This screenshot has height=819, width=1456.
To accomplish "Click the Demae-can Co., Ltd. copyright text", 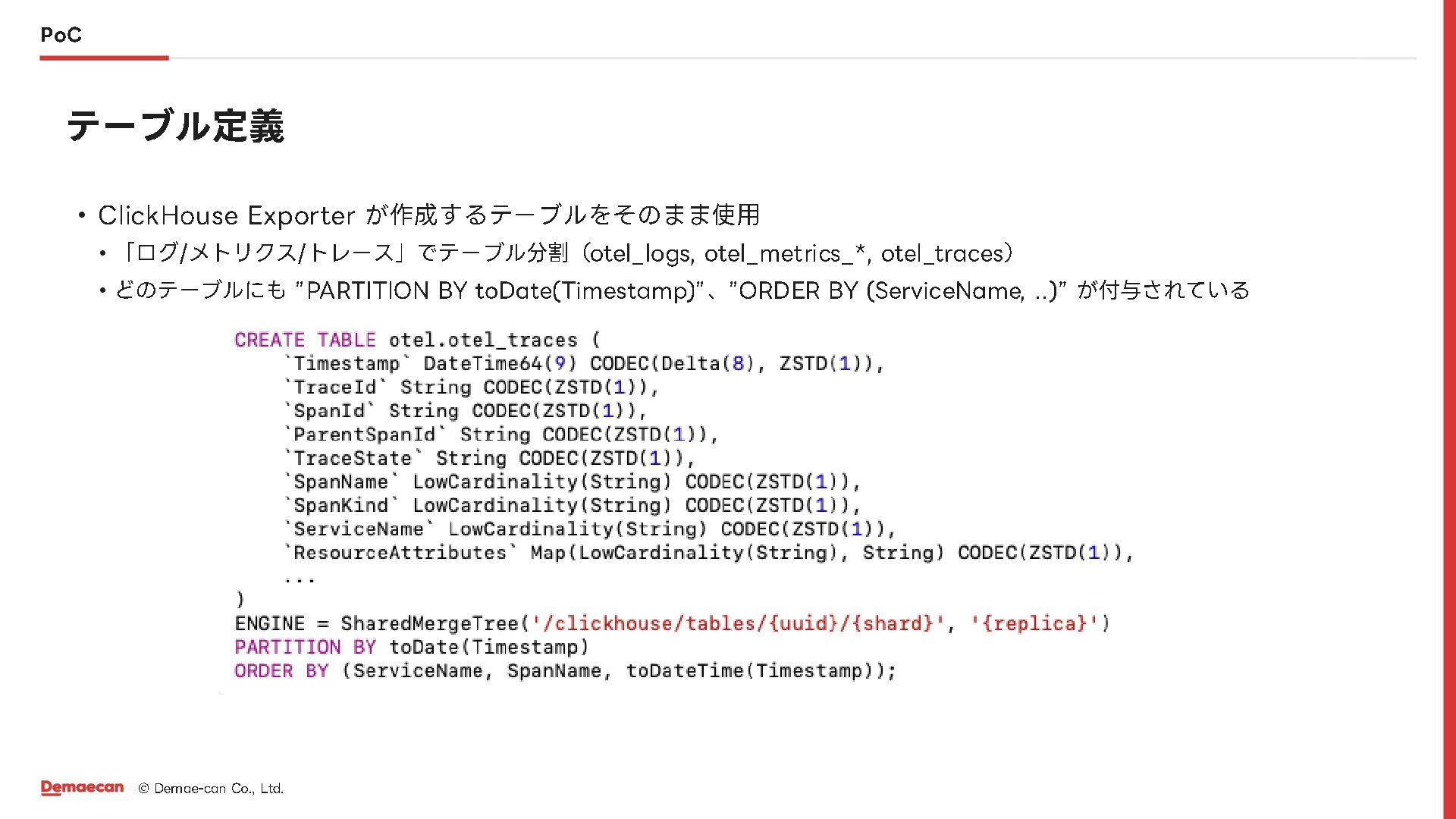I will 211,789.
